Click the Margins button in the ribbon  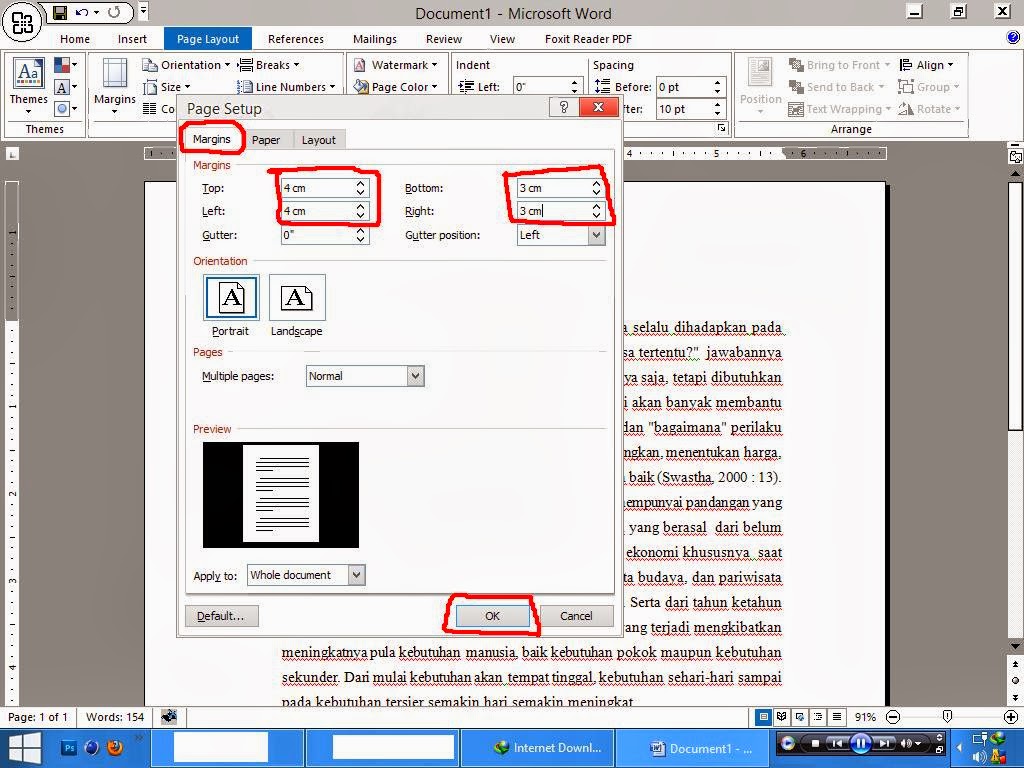113,88
